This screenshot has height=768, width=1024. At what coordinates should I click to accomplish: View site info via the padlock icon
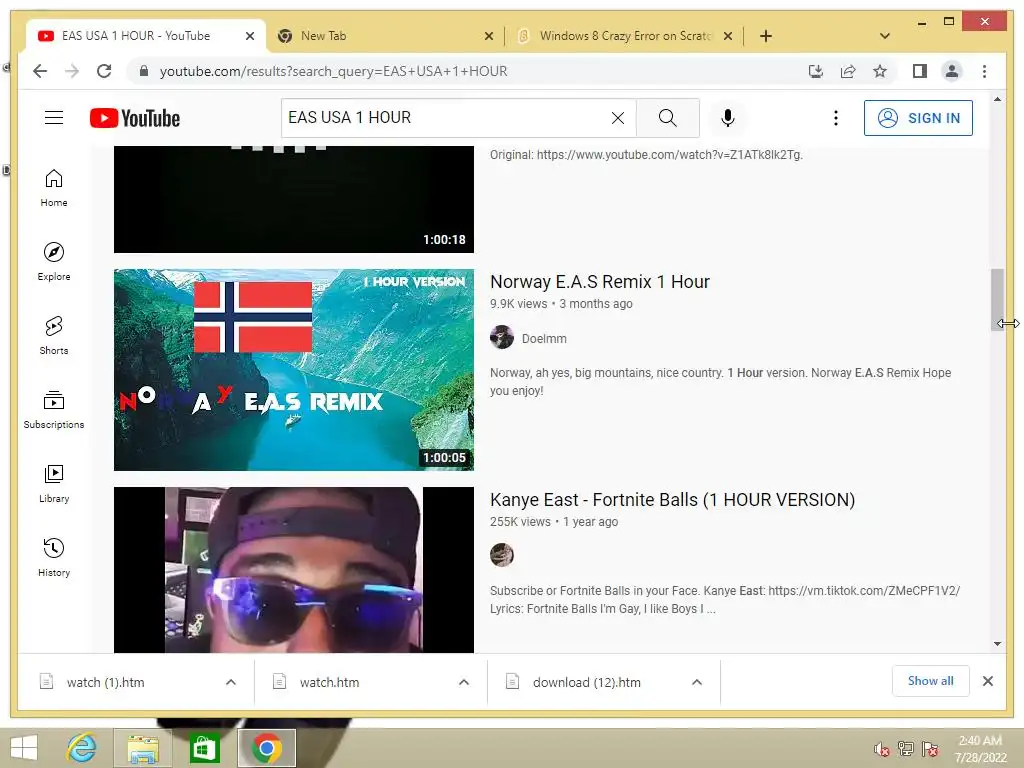tap(144, 71)
